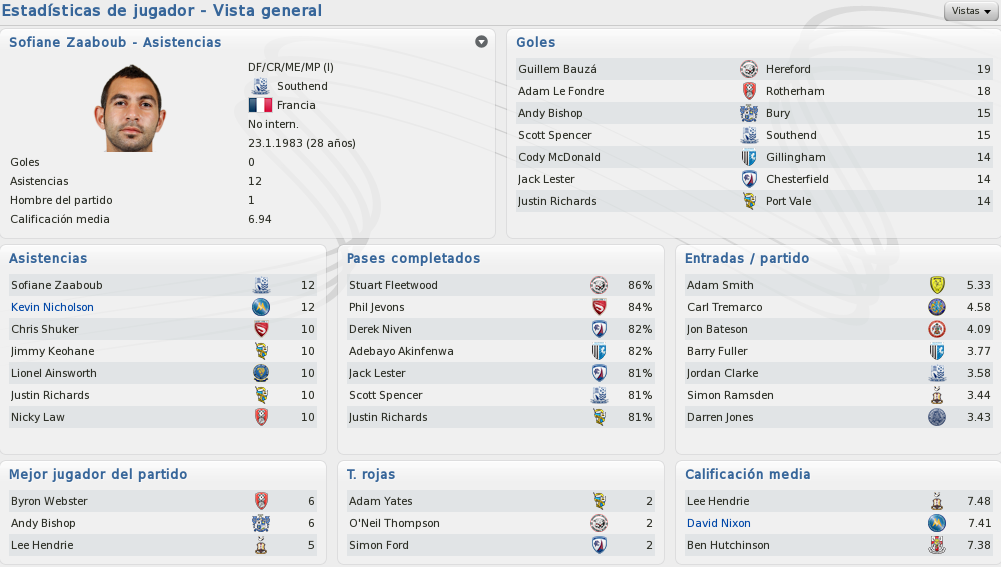Select Guillem Bauzá row in Goles table
1001x567 pixels.
pos(754,69)
